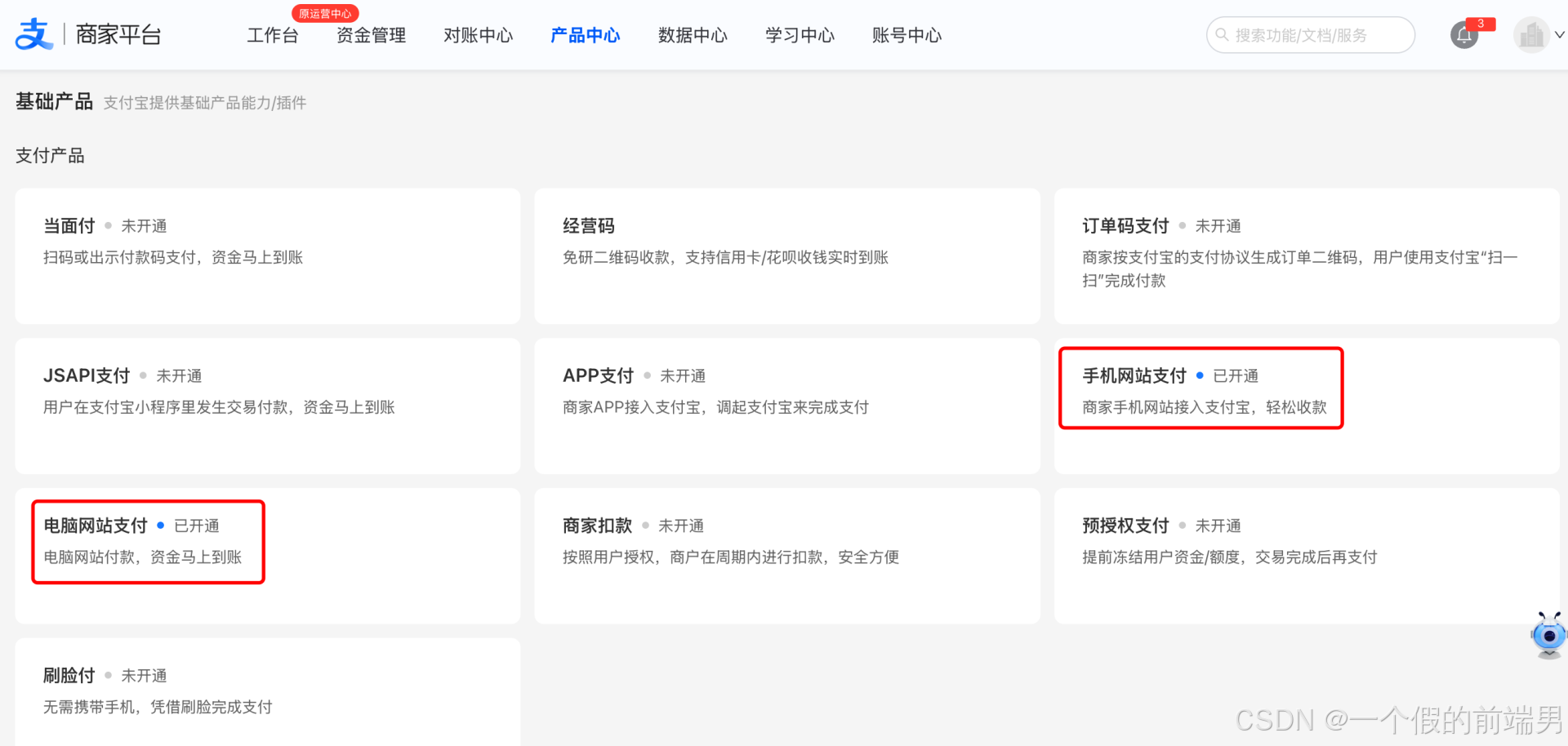Open the 电脑网站支付 product card

click(x=268, y=556)
